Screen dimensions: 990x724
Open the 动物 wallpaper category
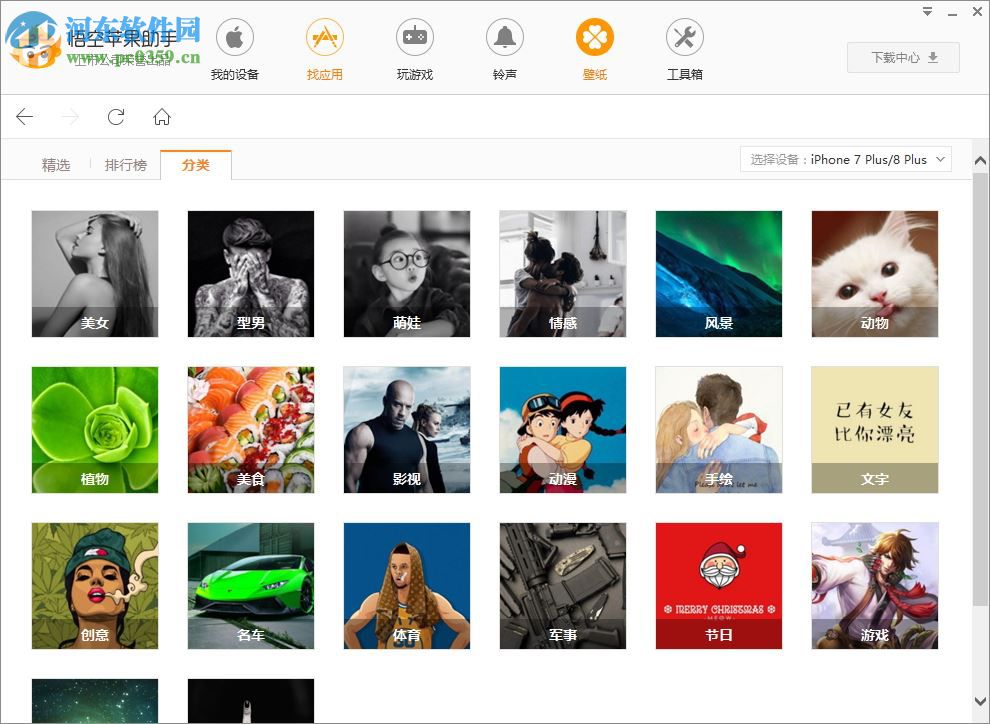pyautogui.click(x=874, y=274)
